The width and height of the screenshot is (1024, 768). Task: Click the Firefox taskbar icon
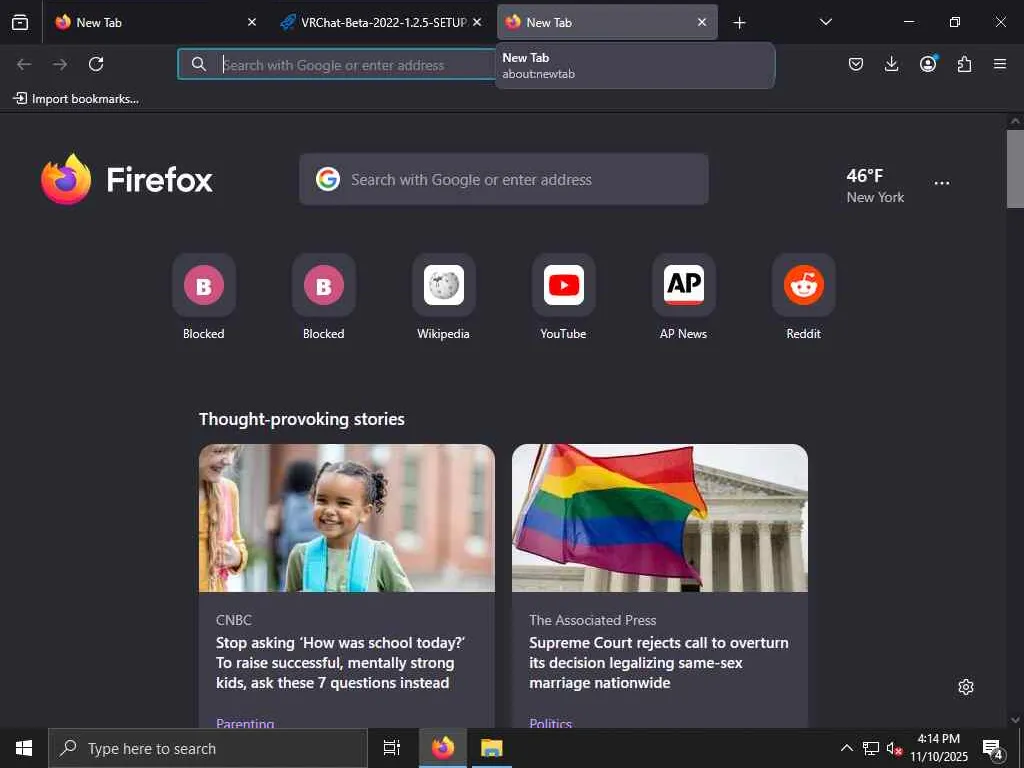(x=443, y=748)
